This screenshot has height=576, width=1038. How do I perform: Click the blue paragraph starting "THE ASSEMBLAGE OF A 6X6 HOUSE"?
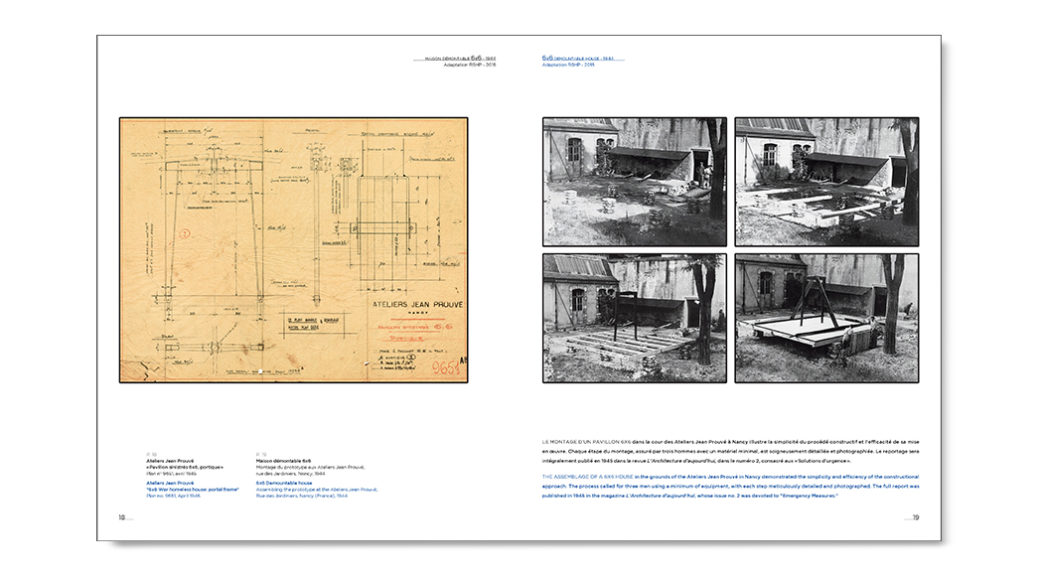(x=731, y=486)
